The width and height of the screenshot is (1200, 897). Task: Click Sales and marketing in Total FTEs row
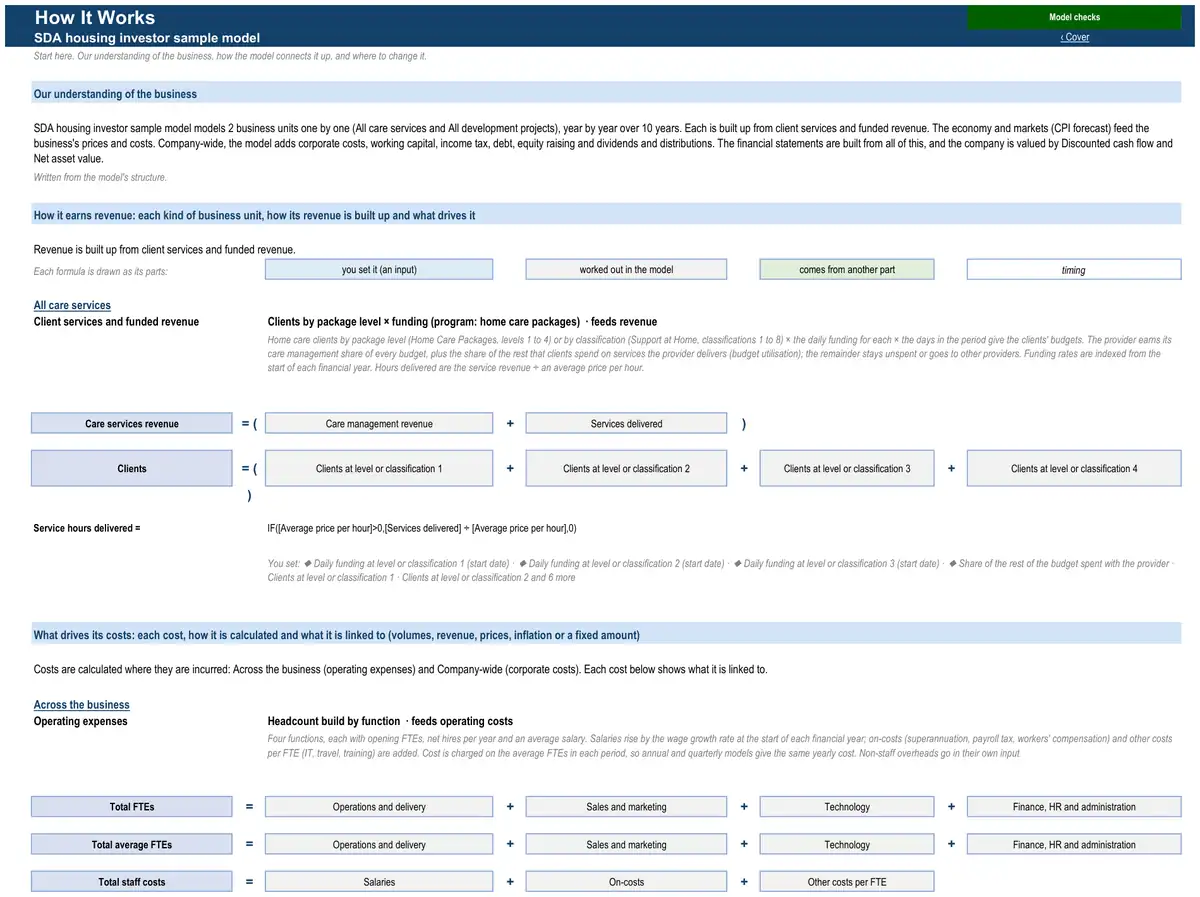click(626, 807)
